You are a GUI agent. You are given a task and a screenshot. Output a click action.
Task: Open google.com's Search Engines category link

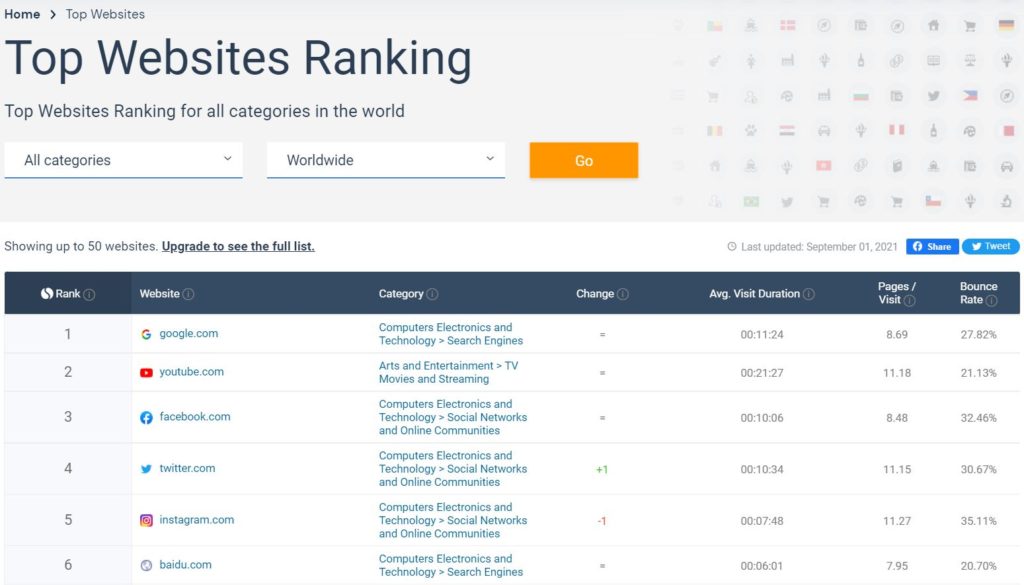[451, 334]
